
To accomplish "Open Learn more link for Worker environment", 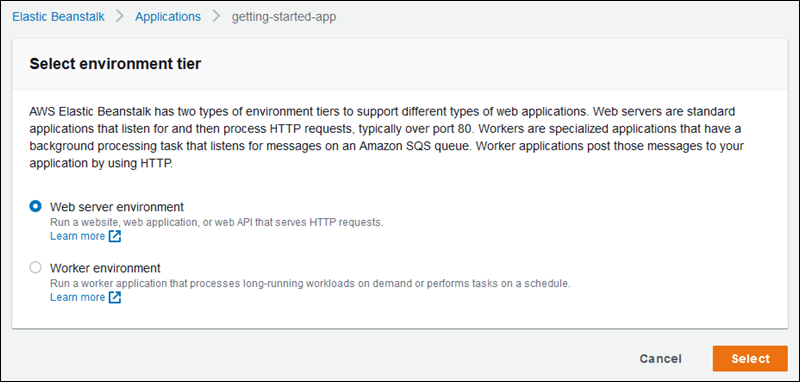I will (78, 298).
